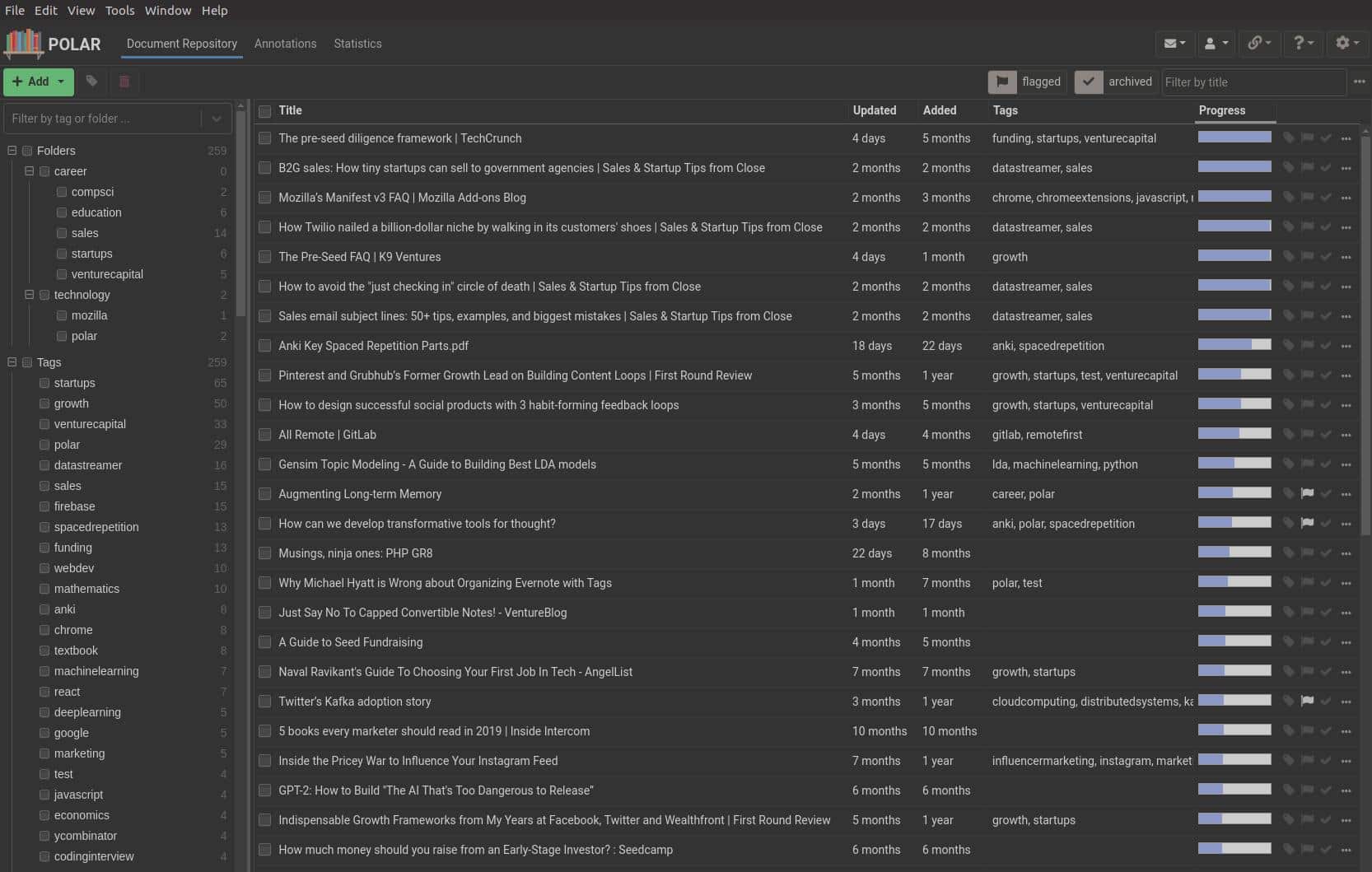Open the View menu
This screenshot has width=1372, height=872.
coord(81,11)
